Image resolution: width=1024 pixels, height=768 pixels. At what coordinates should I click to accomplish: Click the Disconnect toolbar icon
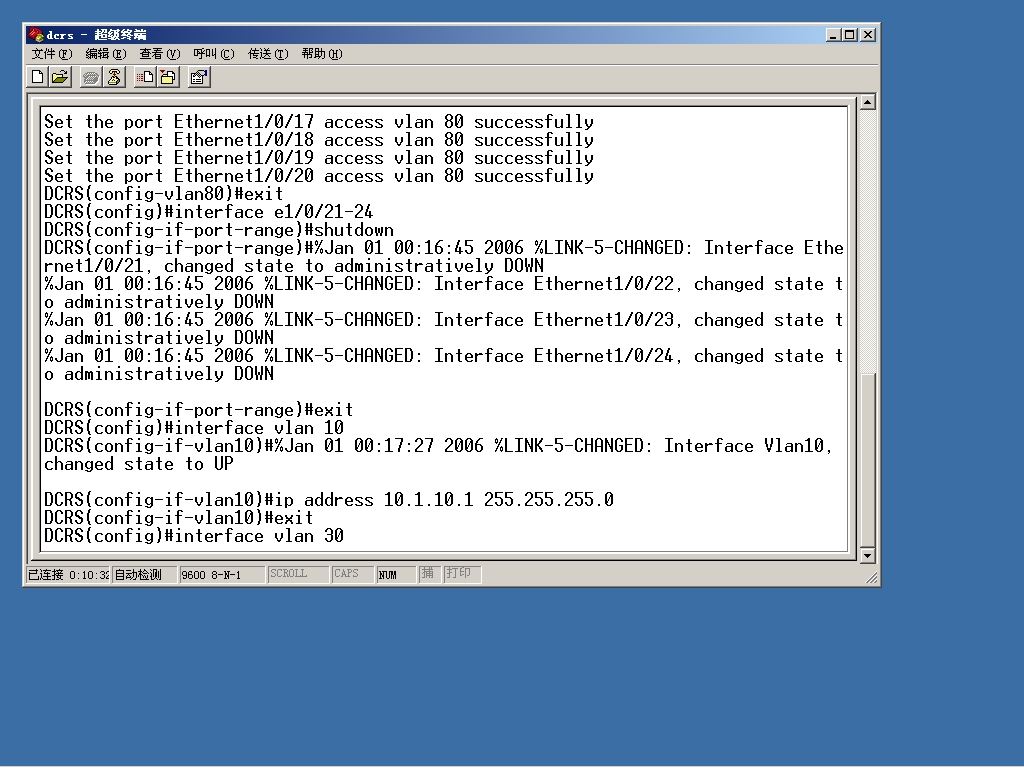(x=114, y=78)
